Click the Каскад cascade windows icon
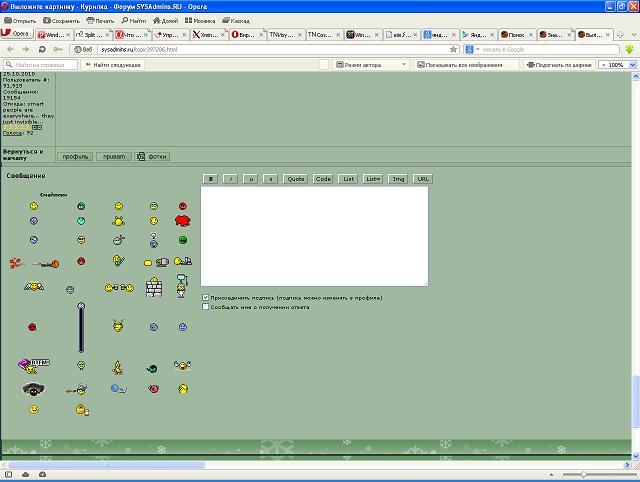This screenshot has height=482, width=640. tap(226, 20)
